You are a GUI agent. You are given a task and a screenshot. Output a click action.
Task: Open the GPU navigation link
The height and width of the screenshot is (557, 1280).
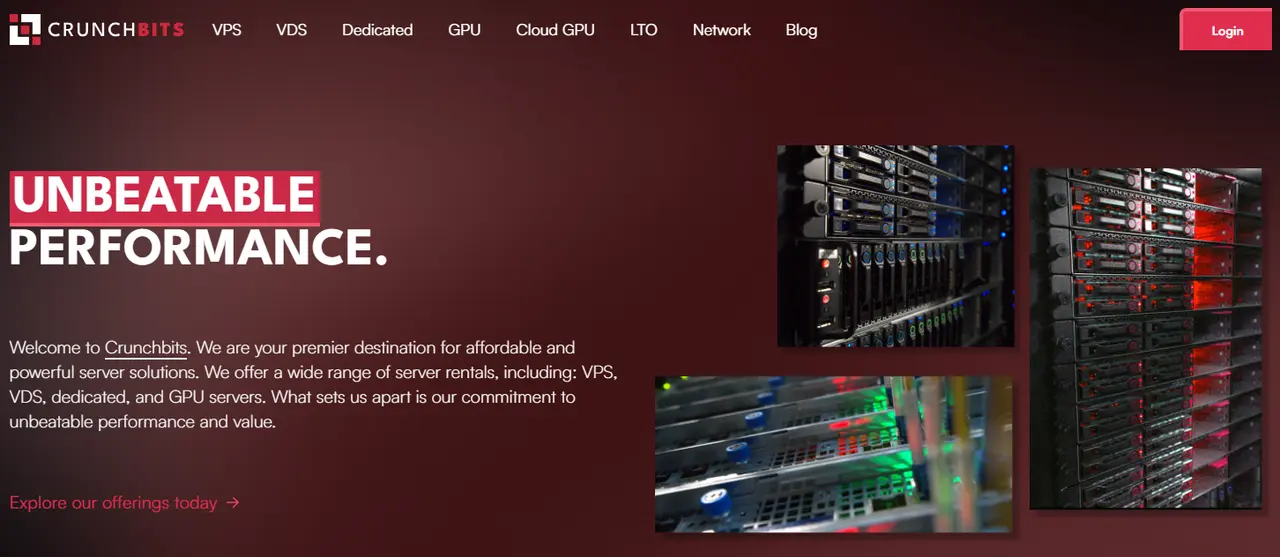(464, 30)
